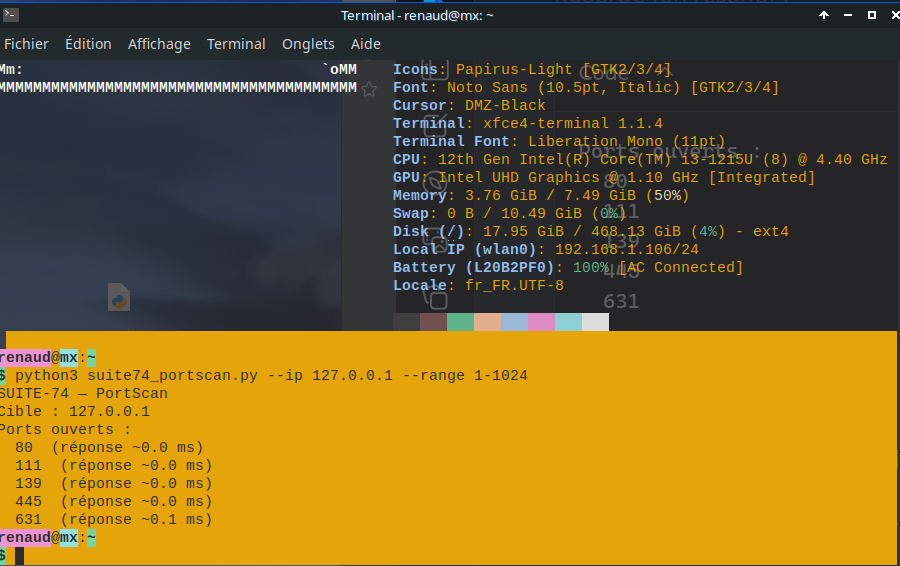
Task: Click the title text 'Terminal - renaud@mx: ~'
Action: pos(417,15)
